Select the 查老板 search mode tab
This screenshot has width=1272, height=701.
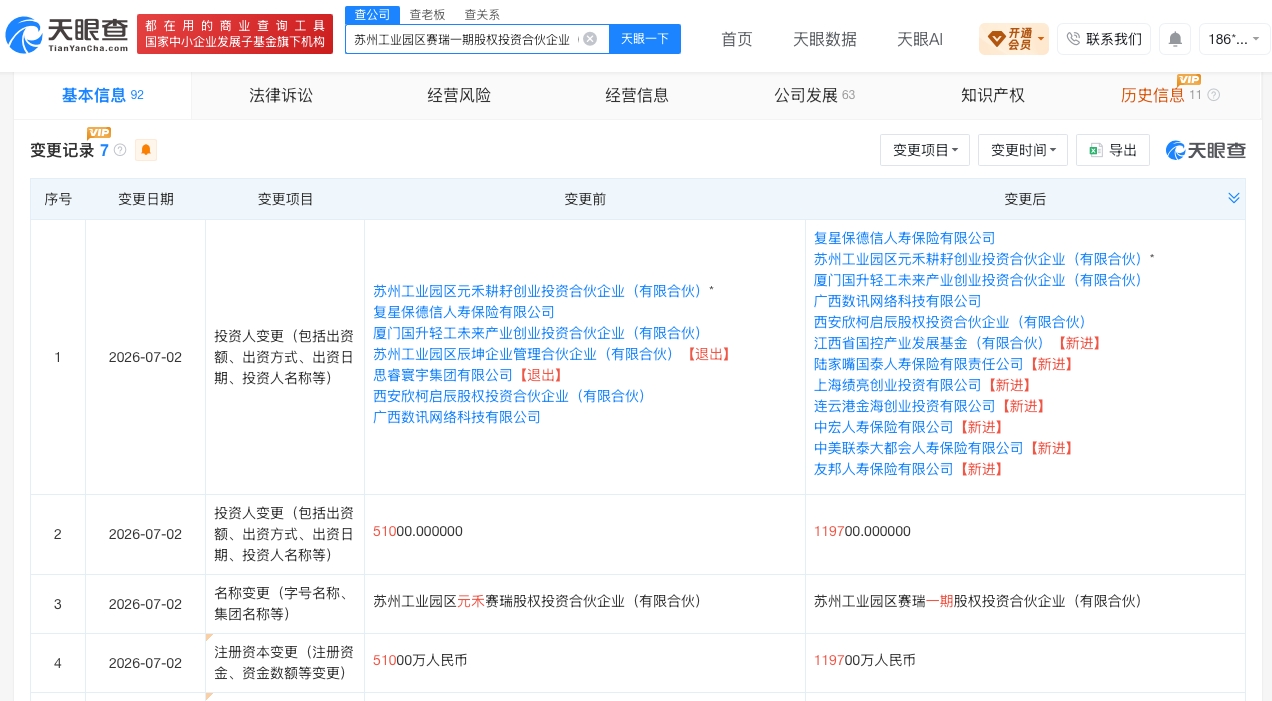[427, 15]
